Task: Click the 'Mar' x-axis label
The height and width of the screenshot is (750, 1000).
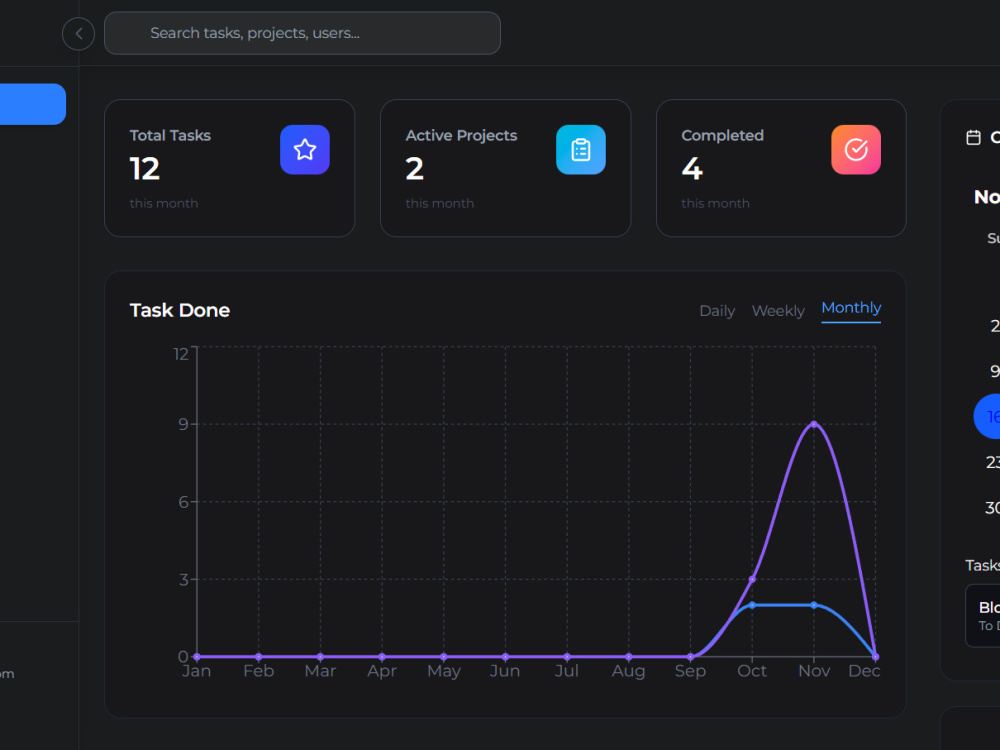Action: (320, 671)
